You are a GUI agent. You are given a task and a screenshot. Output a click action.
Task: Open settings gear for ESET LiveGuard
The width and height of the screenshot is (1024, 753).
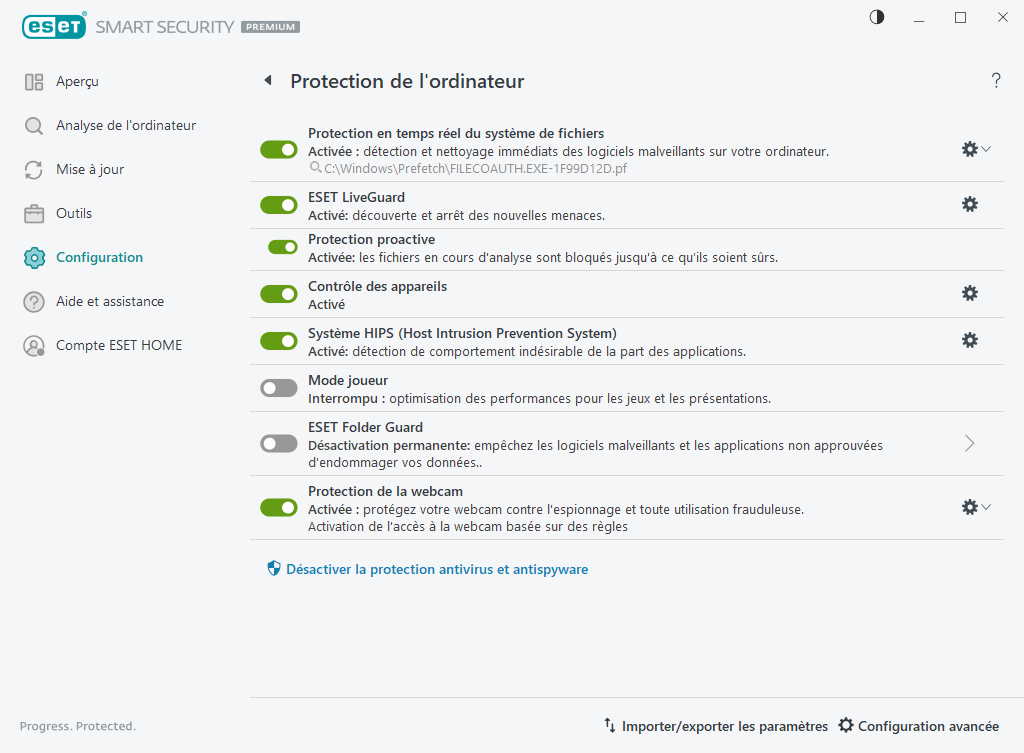tap(969, 204)
